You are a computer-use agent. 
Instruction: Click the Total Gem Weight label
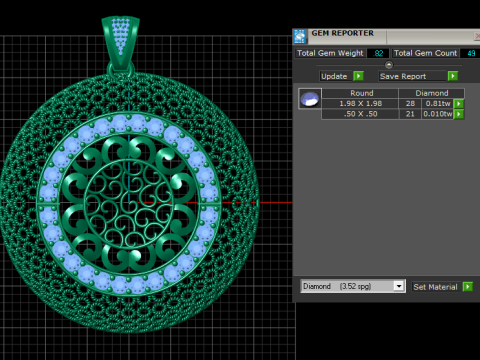click(330, 53)
